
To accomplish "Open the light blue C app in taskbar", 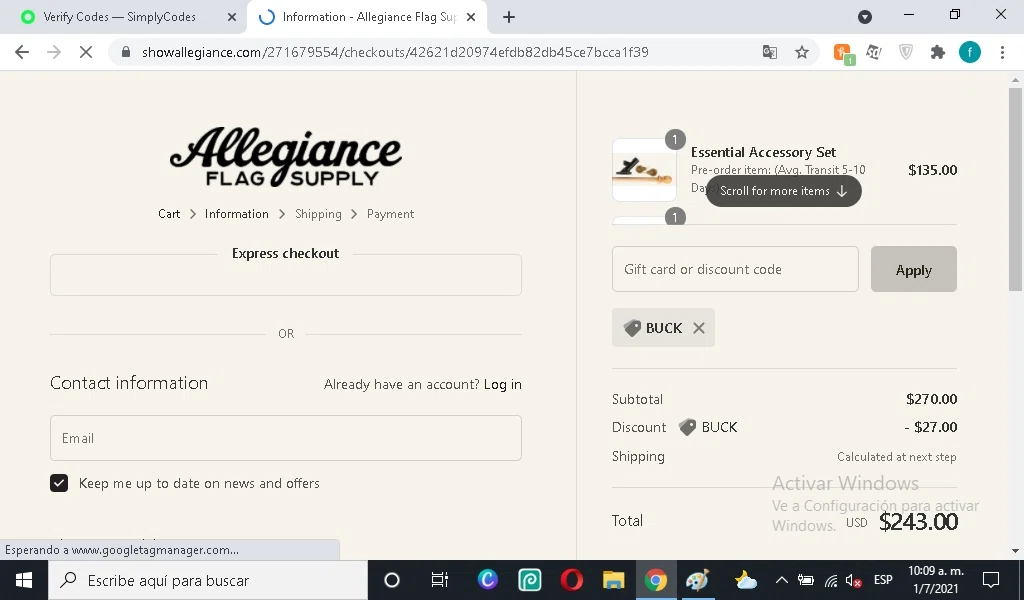I will (x=487, y=580).
